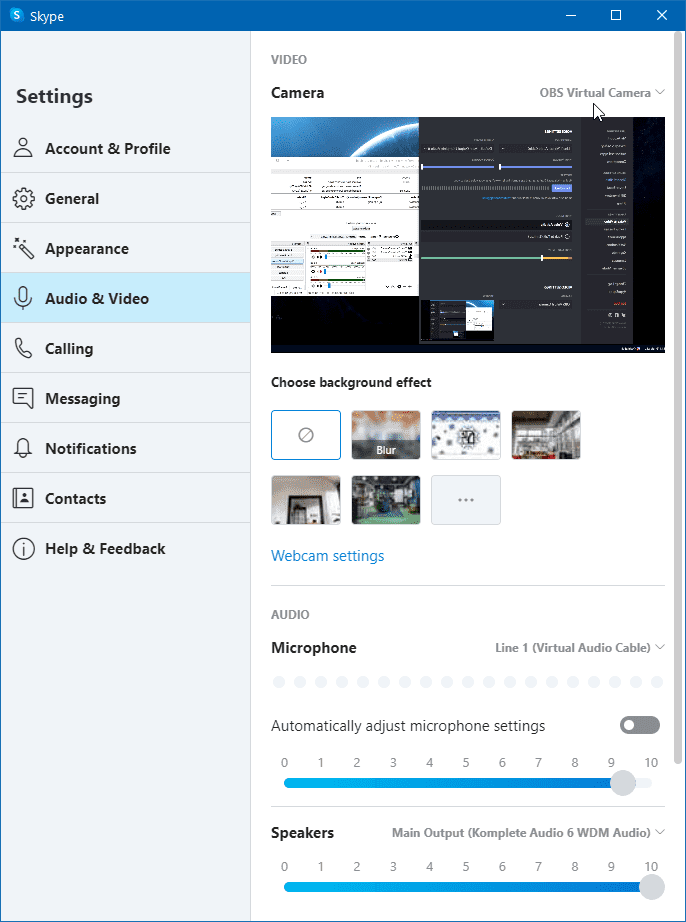
Task: Select the room with doorway background
Action: tap(306, 500)
